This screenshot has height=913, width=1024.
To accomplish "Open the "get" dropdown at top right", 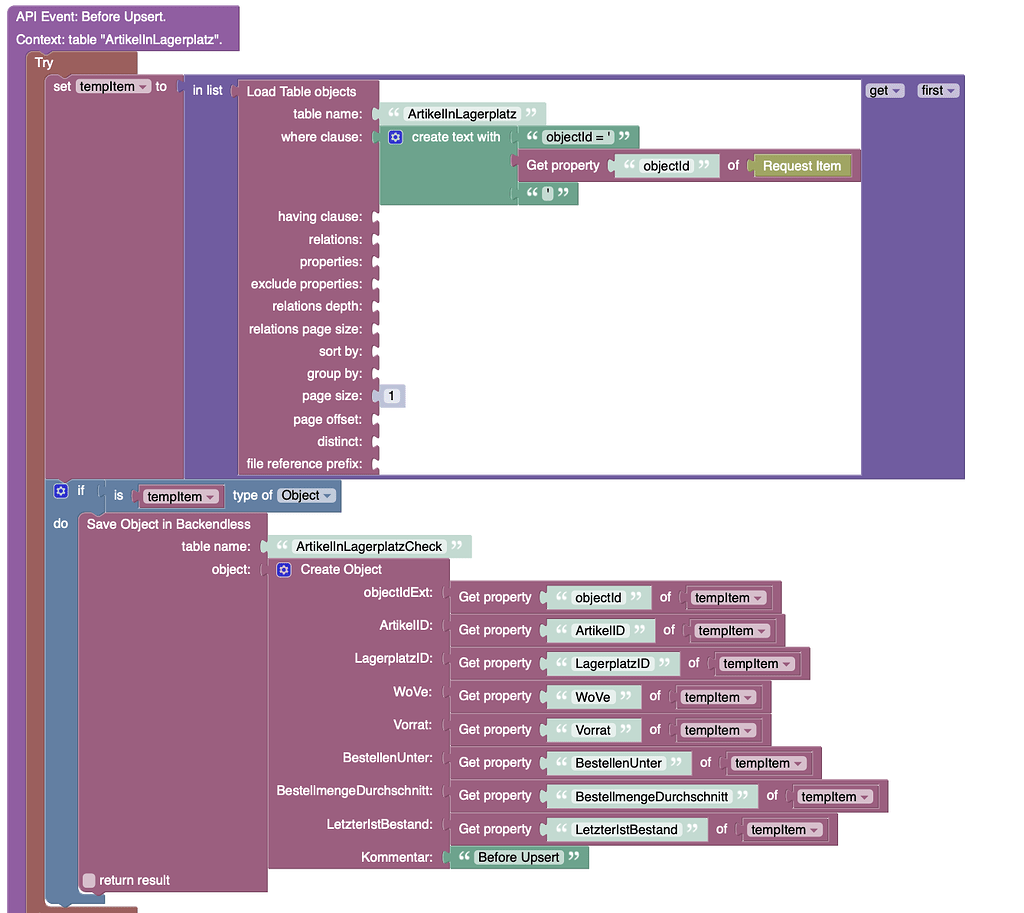I will pyautogui.click(x=884, y=90).
